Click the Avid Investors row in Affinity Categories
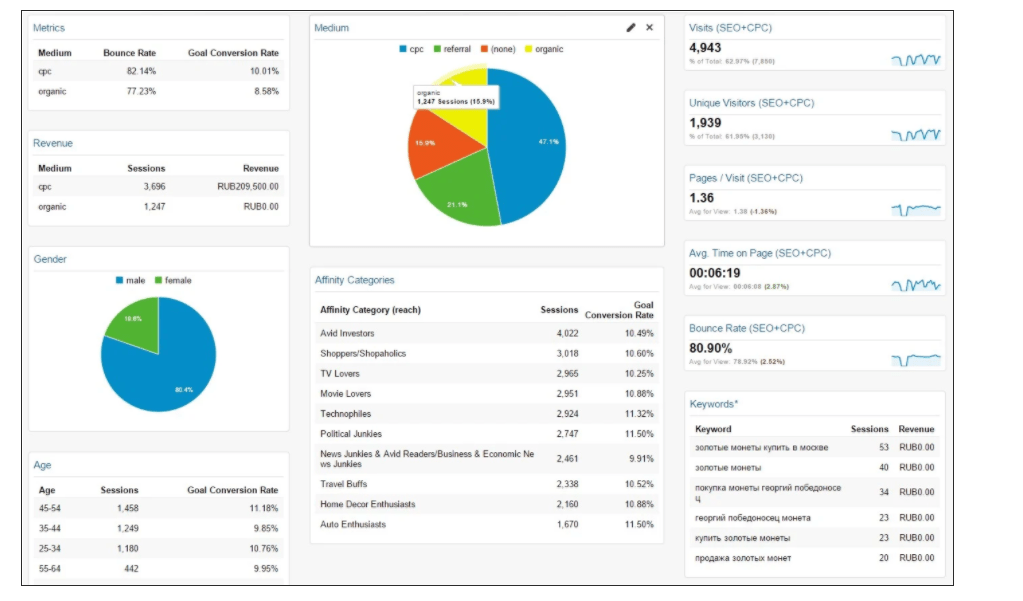 coord(346,333)
